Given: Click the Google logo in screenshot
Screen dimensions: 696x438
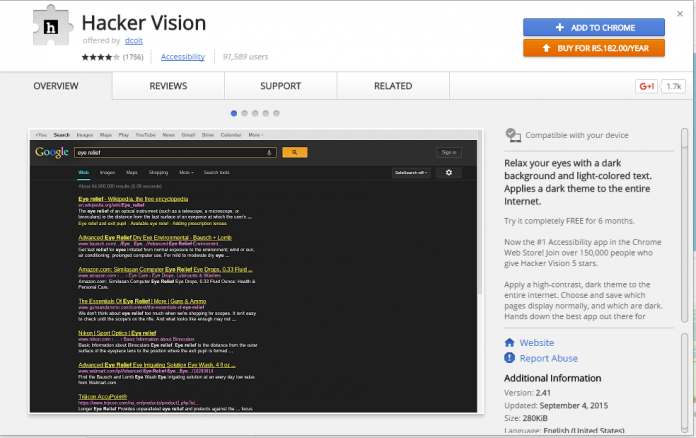Looking at the screenshot, I should 52,152.
